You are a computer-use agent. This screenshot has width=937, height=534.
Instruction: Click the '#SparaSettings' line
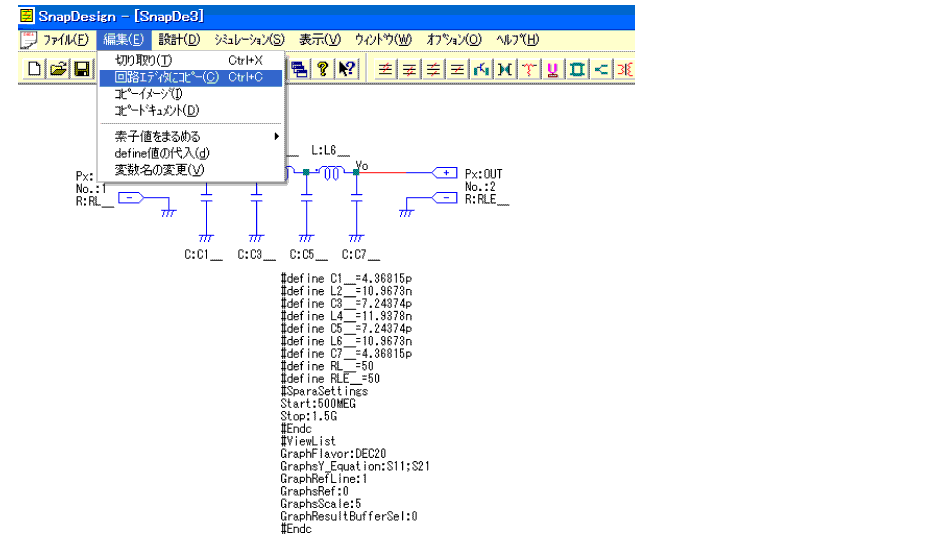(x=324, y=391)
